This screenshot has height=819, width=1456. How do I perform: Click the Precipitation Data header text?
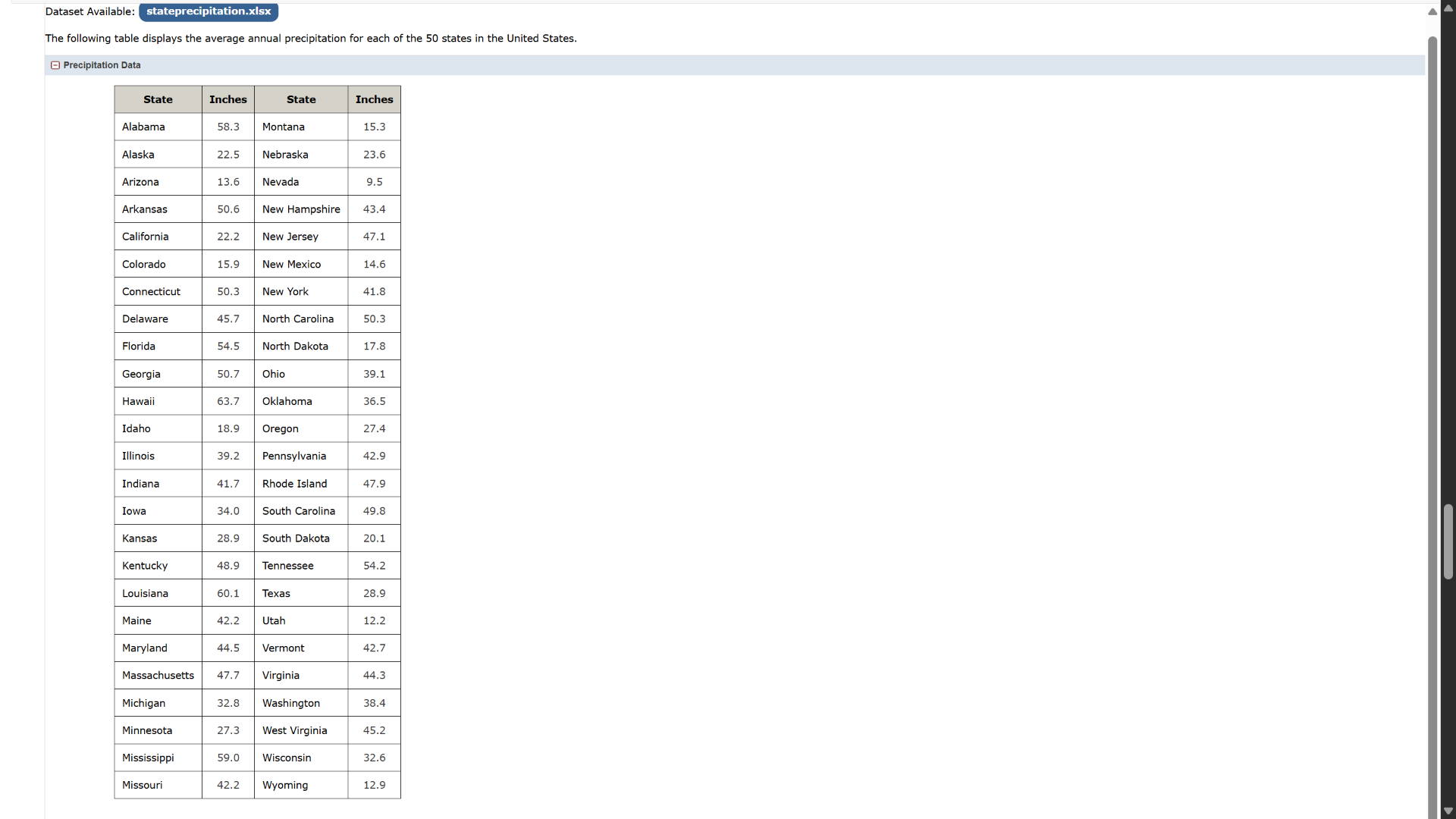(102, 65)
